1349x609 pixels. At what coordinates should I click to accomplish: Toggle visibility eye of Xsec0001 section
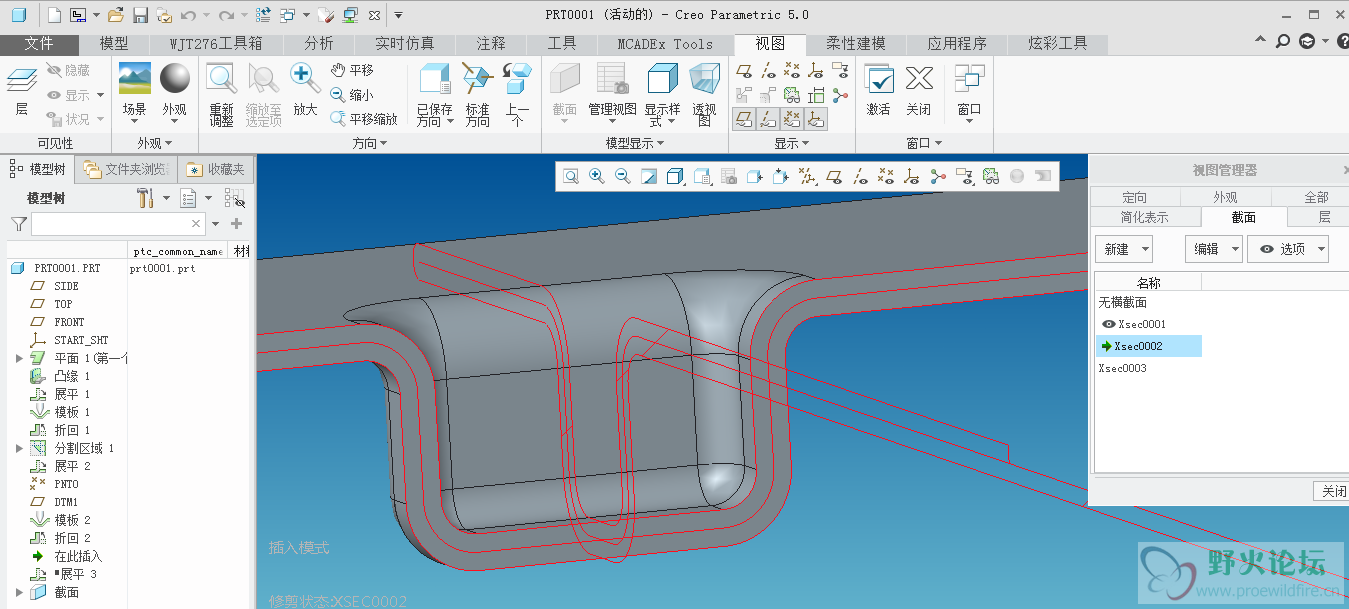(1108, 324)
